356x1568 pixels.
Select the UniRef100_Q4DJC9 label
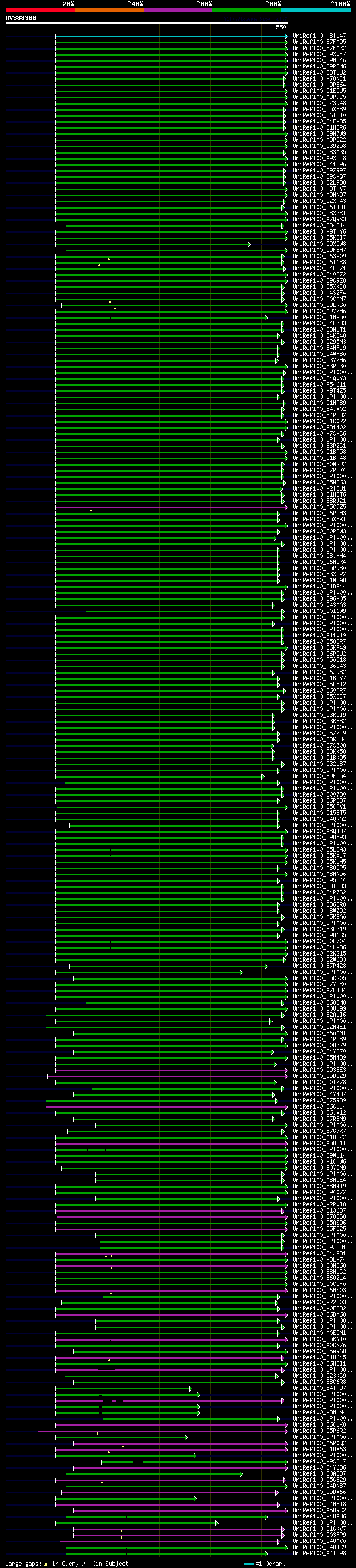point(319,1547)
